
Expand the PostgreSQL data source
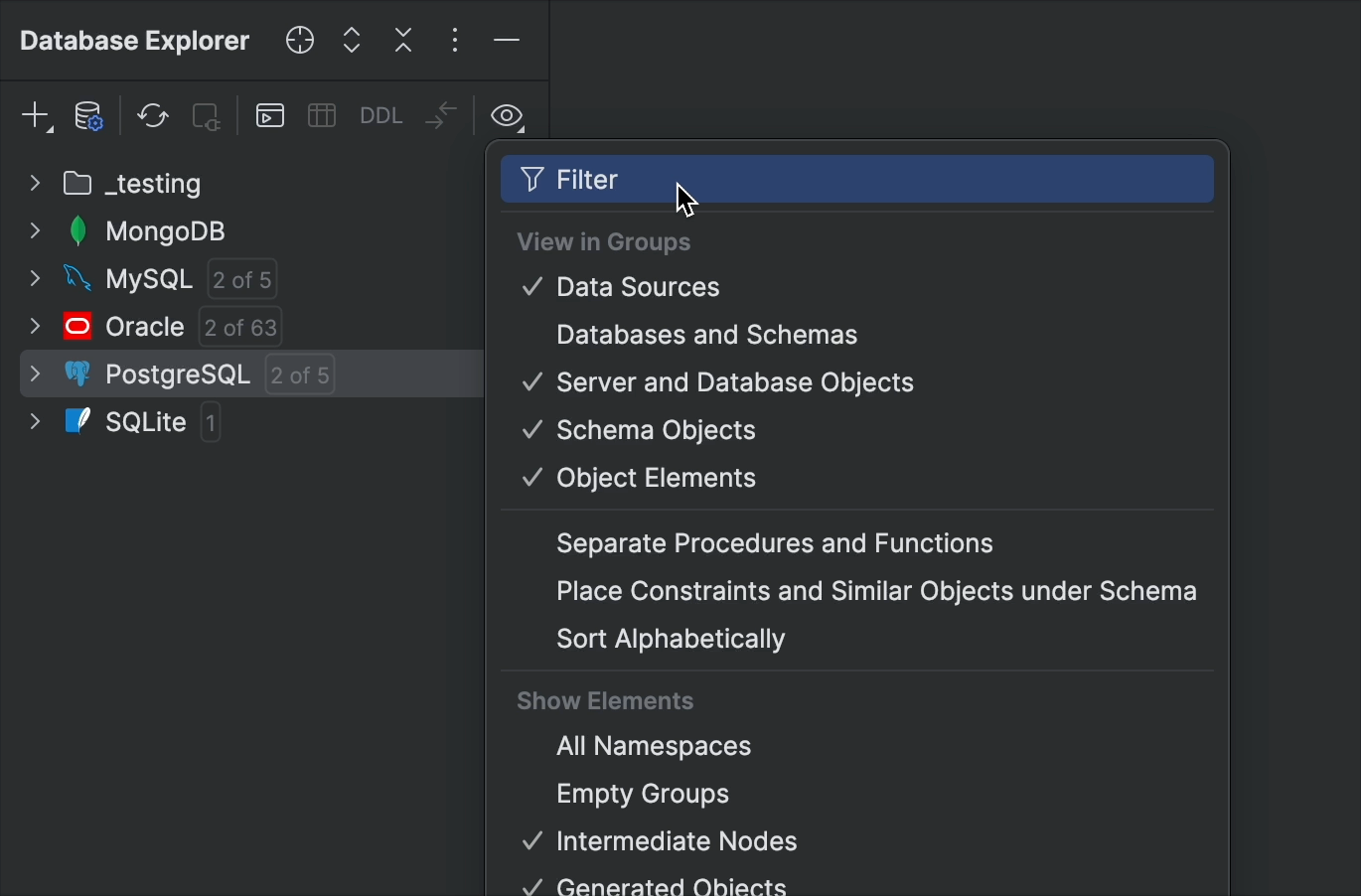pos(35,374)
